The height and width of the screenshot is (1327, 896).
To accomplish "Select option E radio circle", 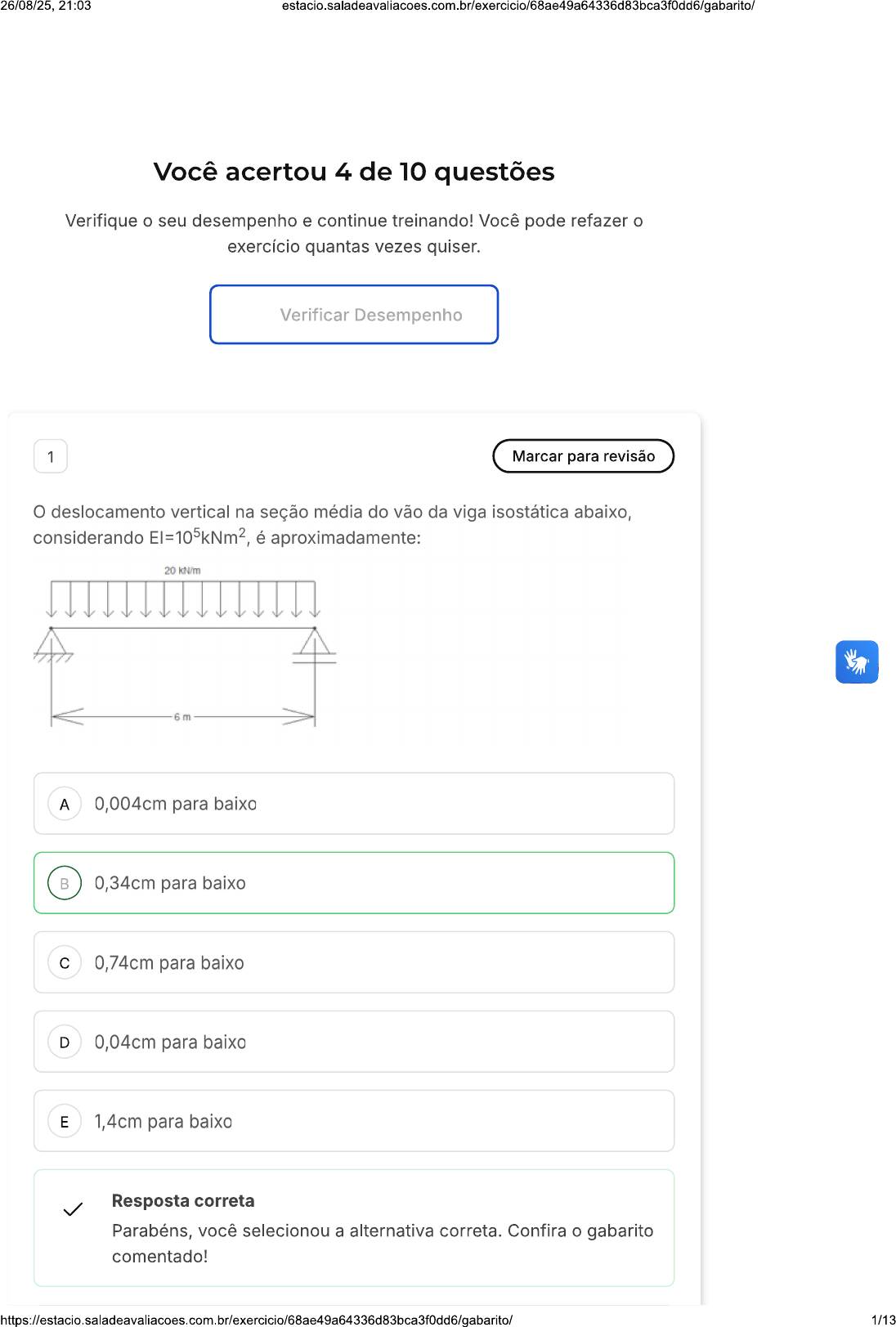I will 65,1121.
